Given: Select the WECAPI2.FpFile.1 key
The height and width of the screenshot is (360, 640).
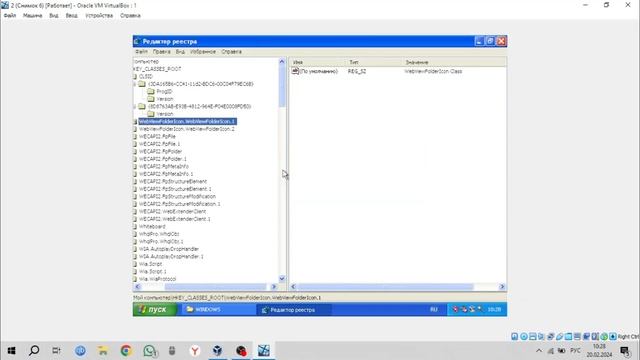Looking at the screenshot, I should [159, 144].
